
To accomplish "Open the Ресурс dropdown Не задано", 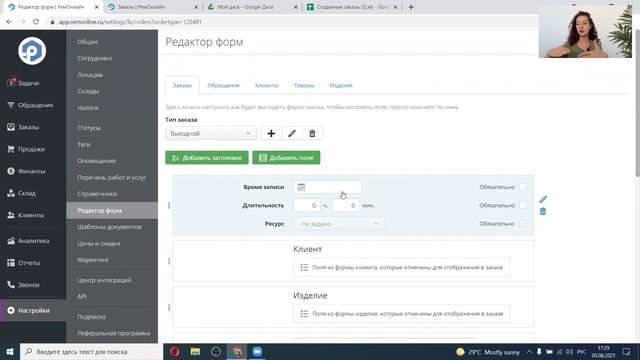I will click(338, 224).
